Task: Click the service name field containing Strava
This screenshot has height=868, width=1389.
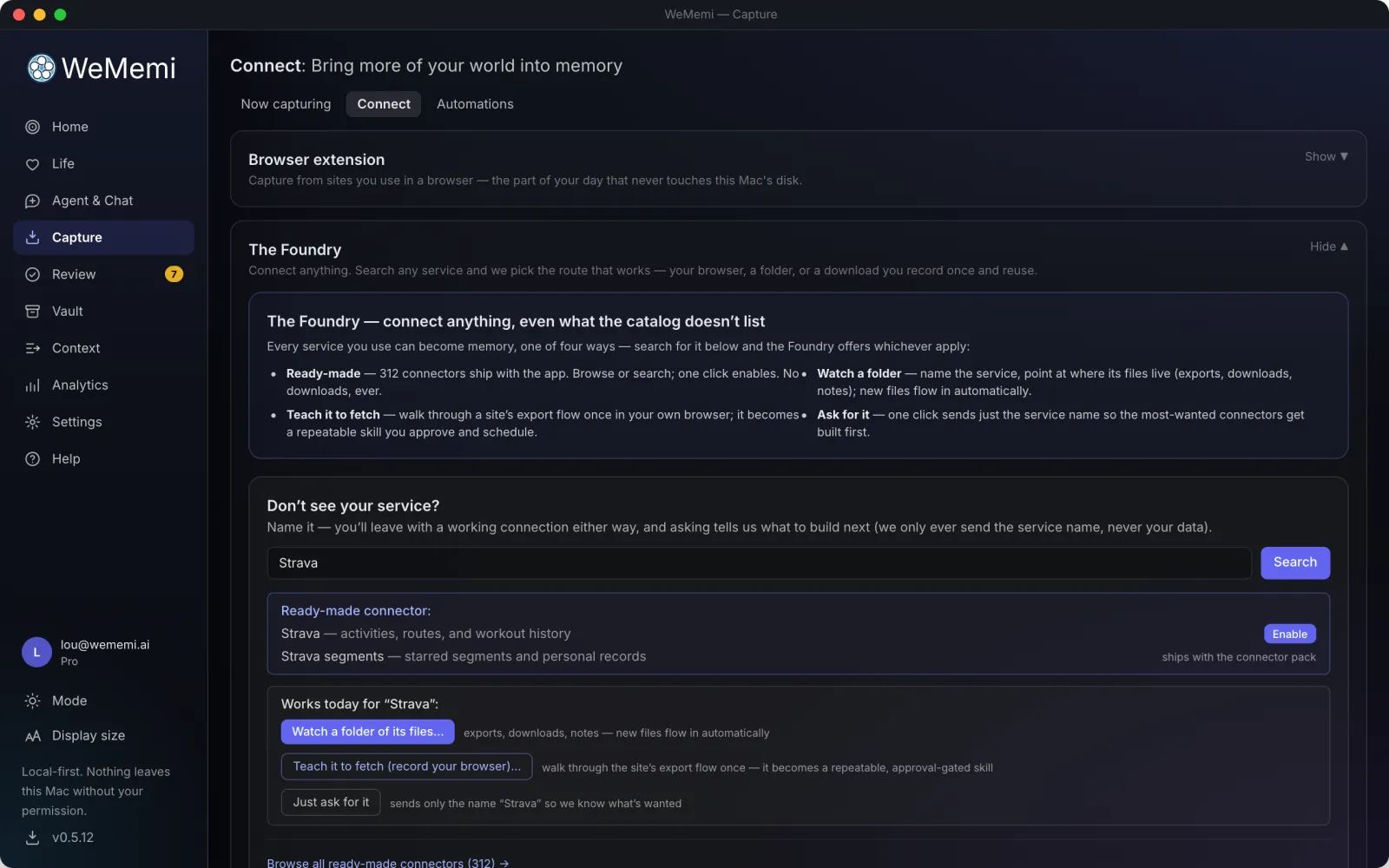Action: coord(758,563)
